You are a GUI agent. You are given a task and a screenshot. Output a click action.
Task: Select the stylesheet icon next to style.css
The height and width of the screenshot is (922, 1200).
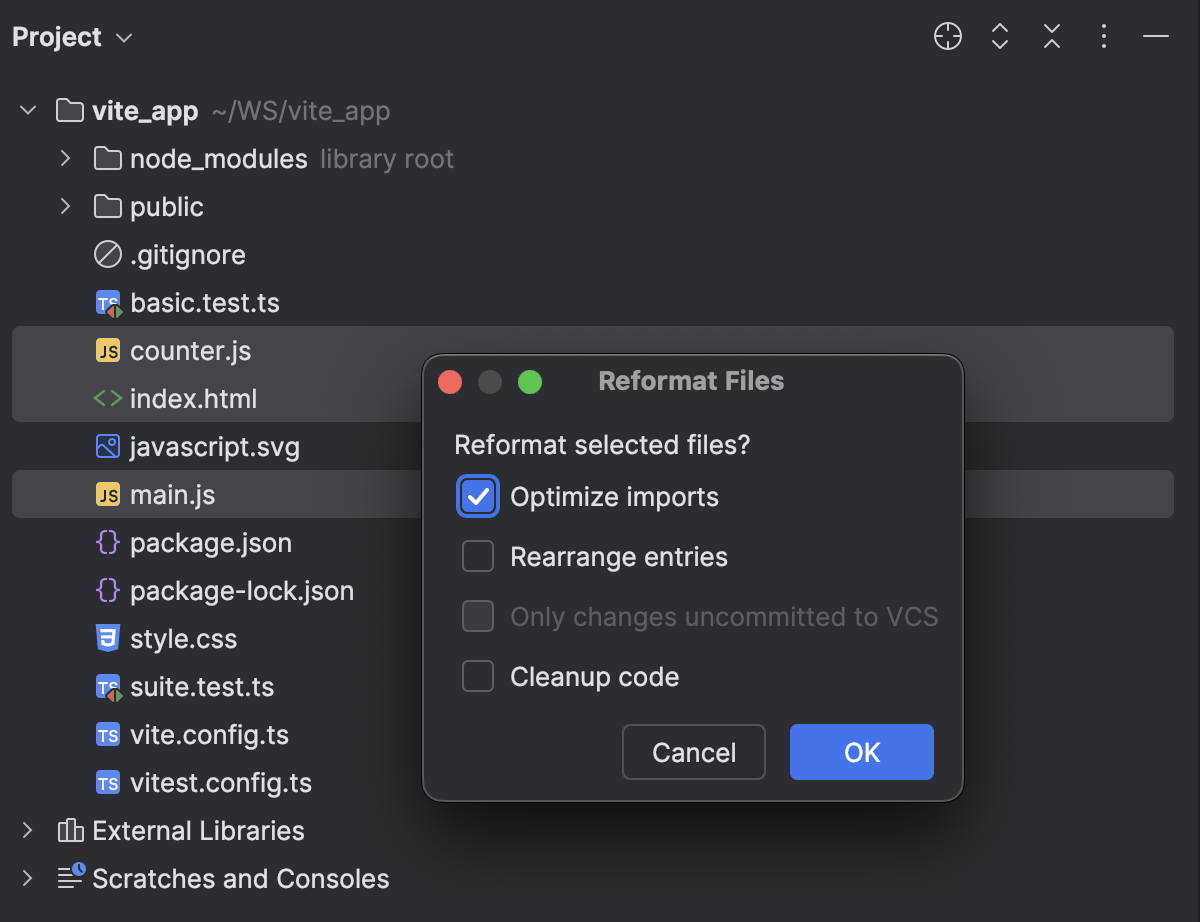point(109,638)
